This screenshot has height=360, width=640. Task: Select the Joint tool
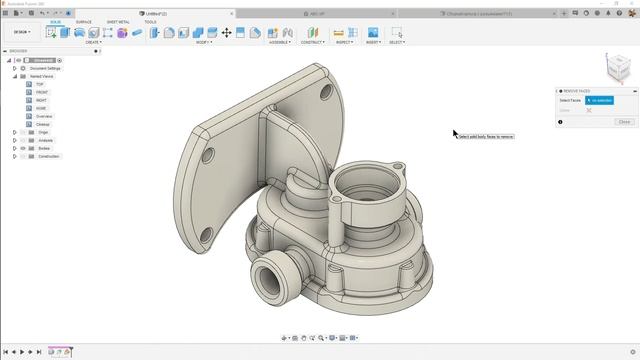[287, 32]
